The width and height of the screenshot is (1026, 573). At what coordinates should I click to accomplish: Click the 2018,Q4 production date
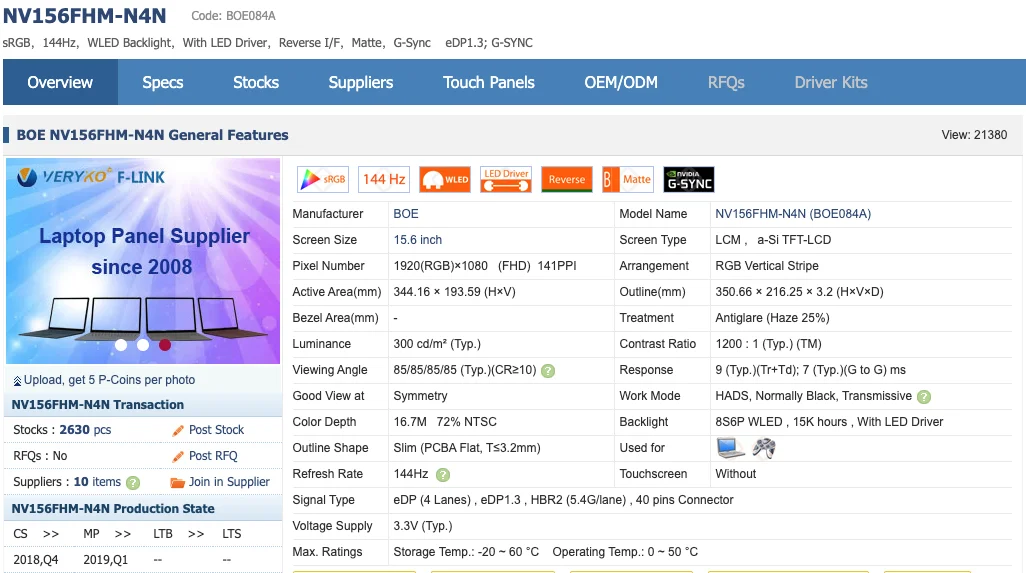(x=36, y=560)
